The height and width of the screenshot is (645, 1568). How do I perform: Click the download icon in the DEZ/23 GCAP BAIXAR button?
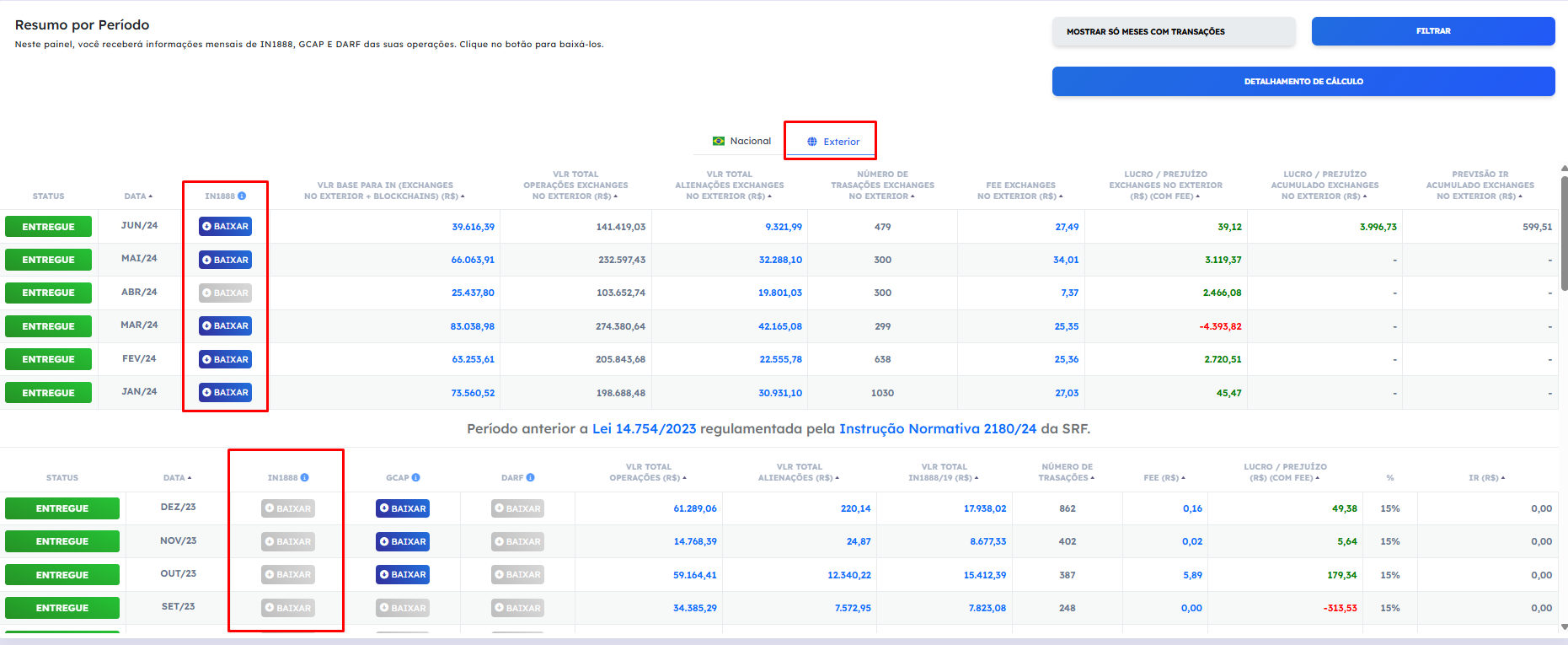point(384,508)
